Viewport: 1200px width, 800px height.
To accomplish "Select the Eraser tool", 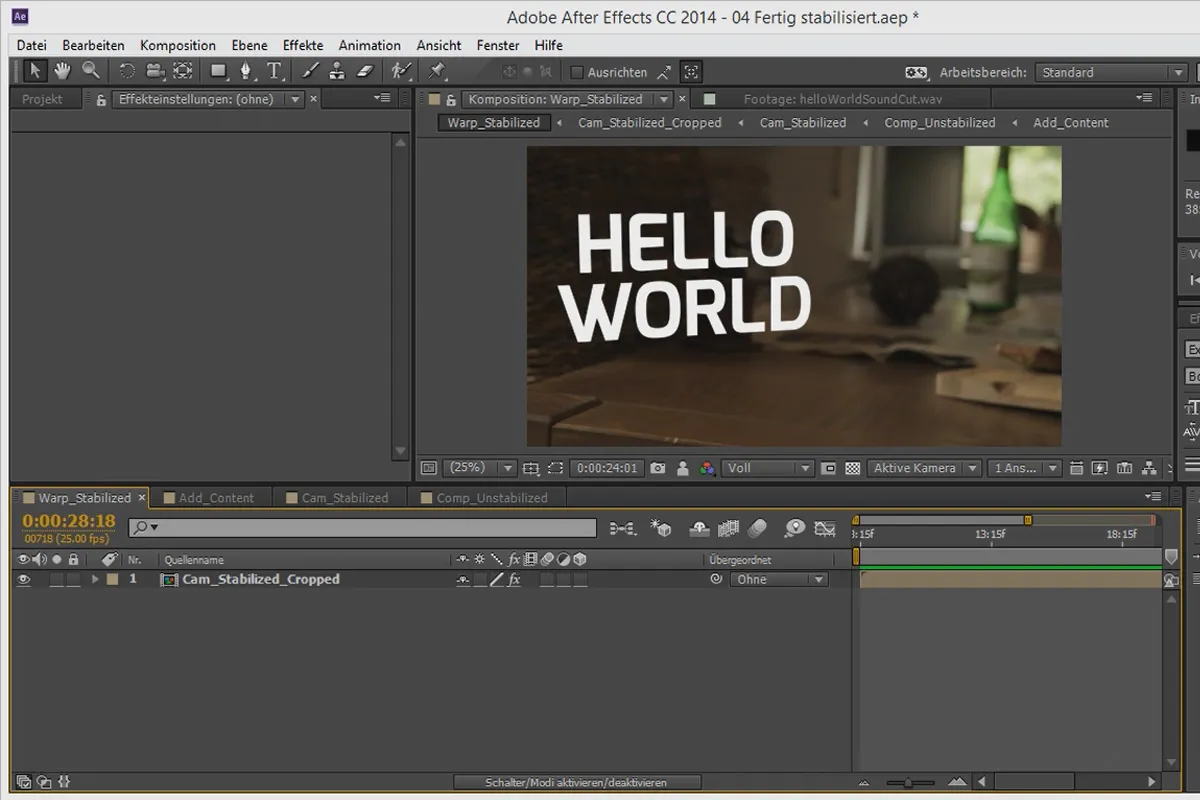I will point(365,71).
